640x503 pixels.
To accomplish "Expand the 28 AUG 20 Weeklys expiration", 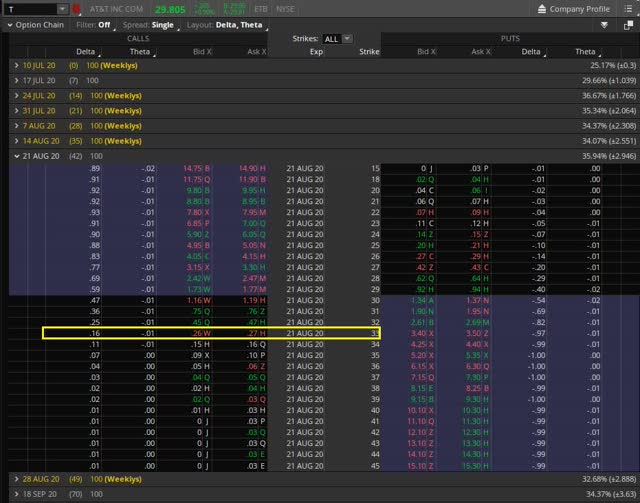I will pyautogui.click(x=16, y=479).
